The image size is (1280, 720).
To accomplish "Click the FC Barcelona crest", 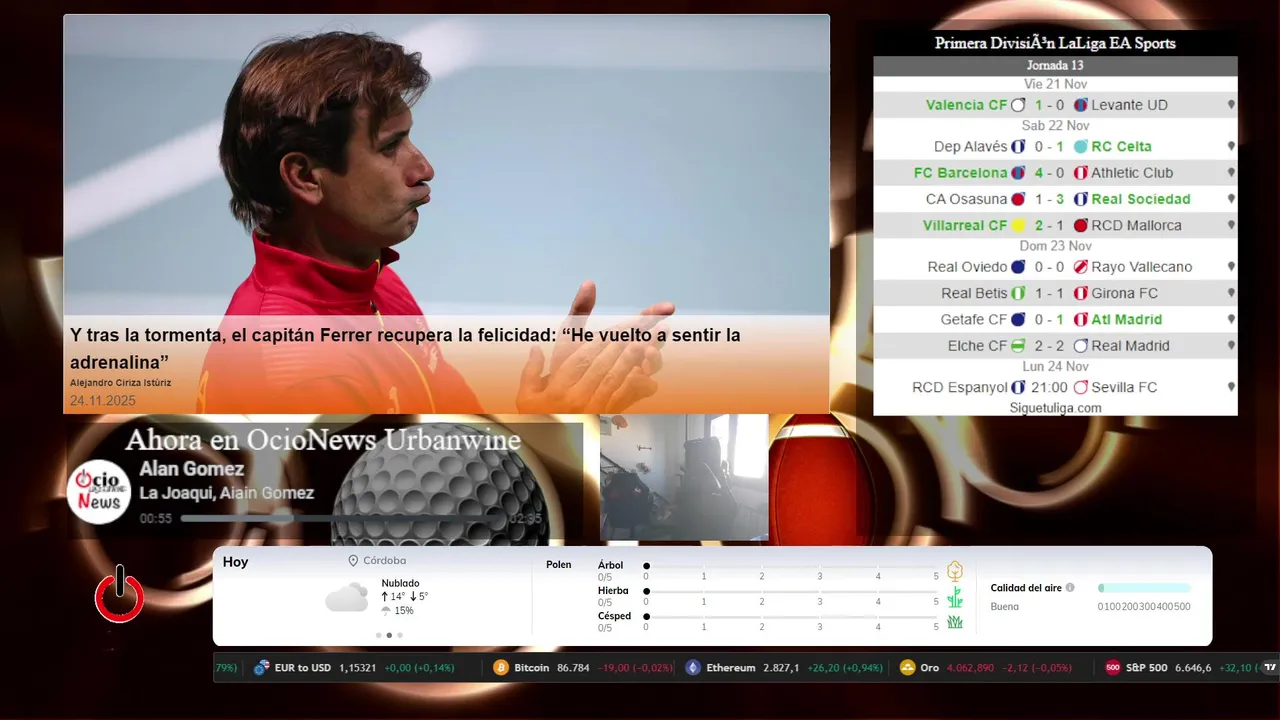I will pyautogui.click(x=1018, y=173).
